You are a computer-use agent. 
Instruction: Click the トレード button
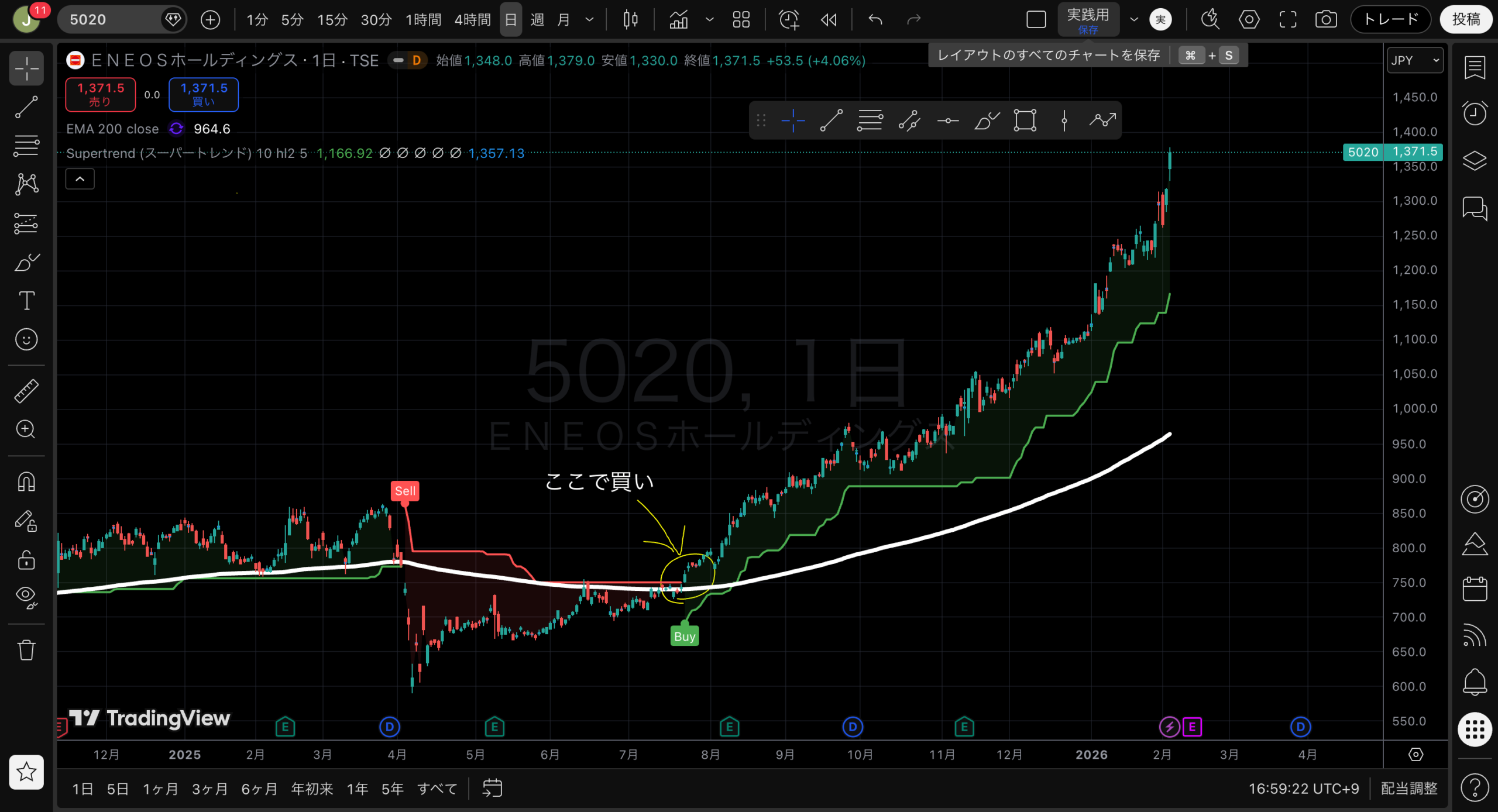pyautogui.click(x=1390, y=20)
